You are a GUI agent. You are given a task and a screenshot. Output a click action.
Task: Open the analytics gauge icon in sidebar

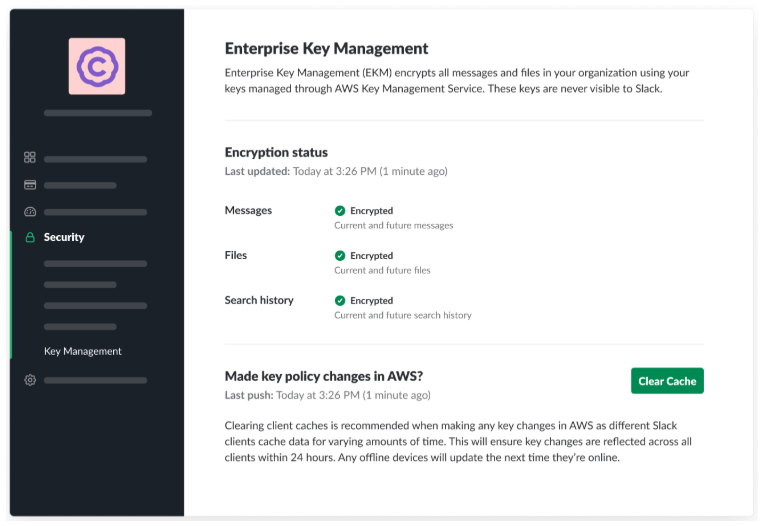(x=30, y=212)
